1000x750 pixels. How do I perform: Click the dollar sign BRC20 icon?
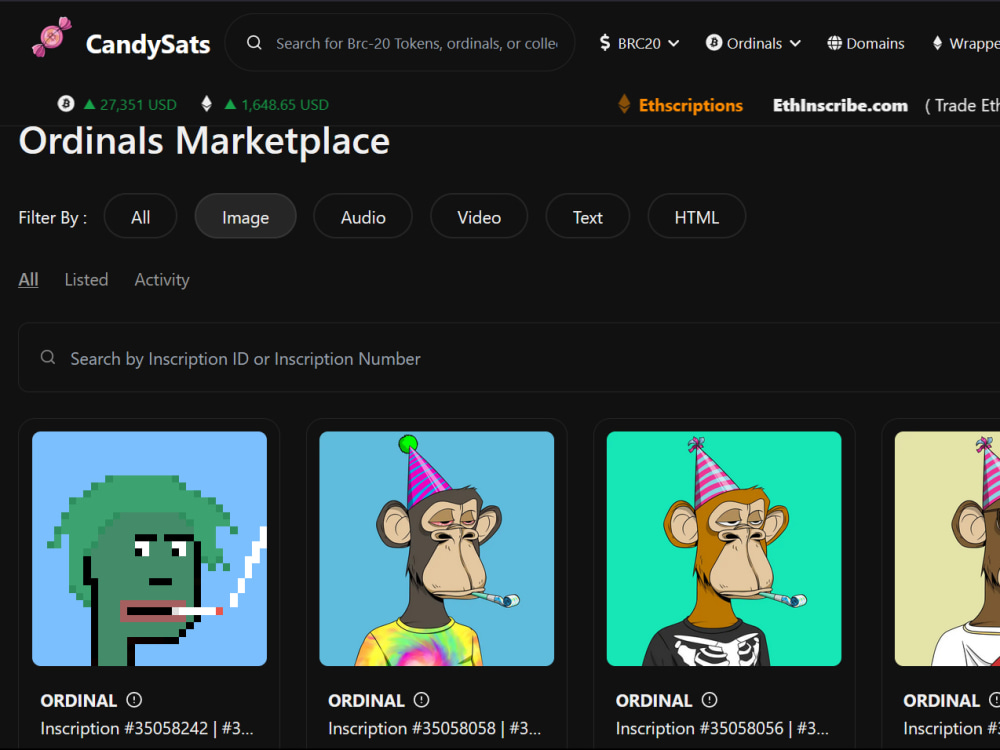[605, 43]
